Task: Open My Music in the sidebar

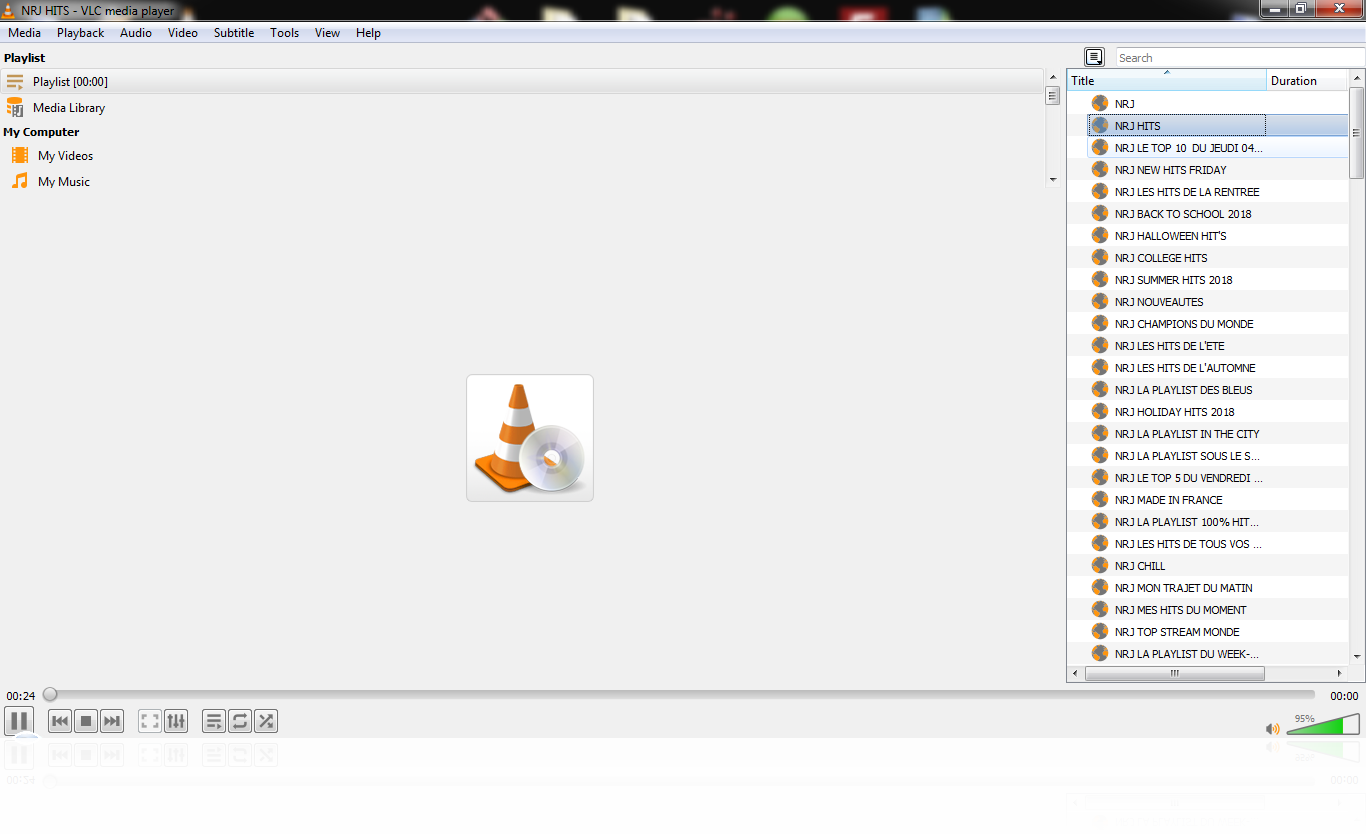Action: coord(63,182)
